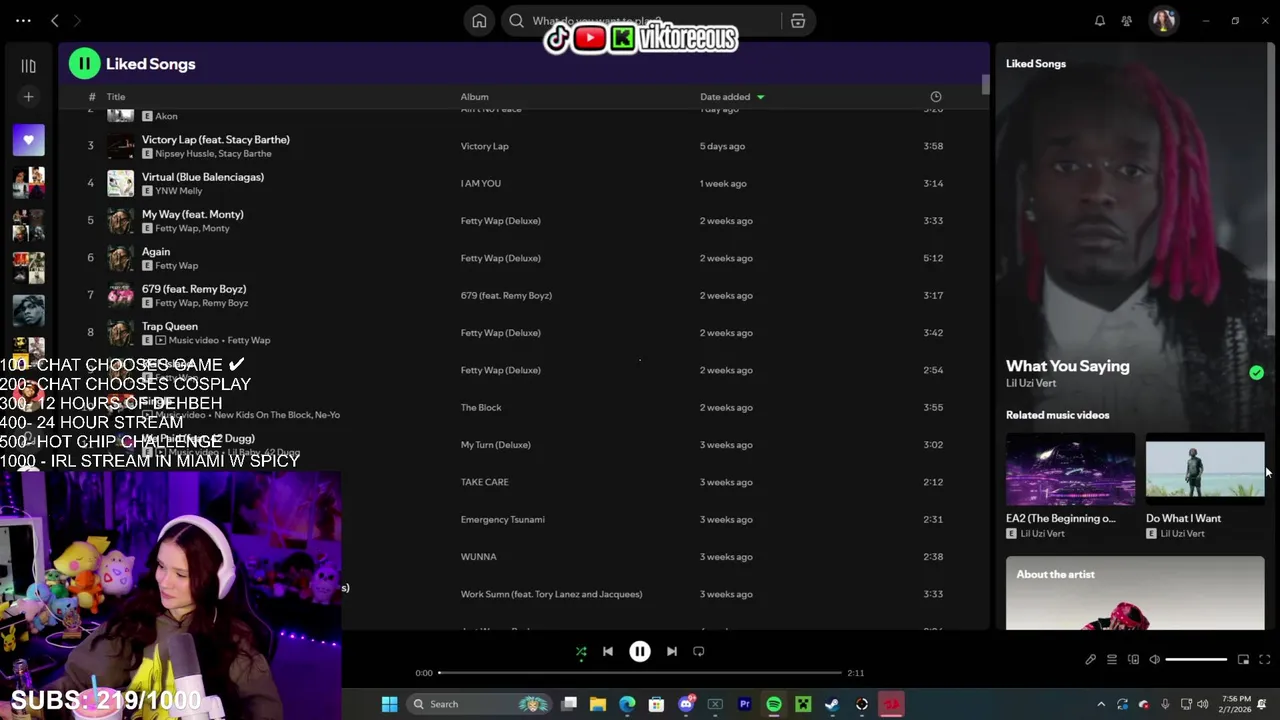Sort by duration clock icon
This screenshot has height=720, width=1280.
click(936, 97)
